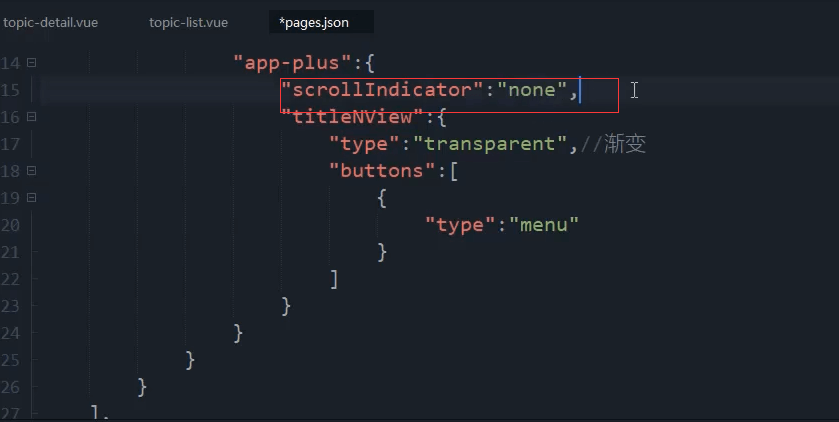Viewport: 839px width, 422px height.
Task: Open the topic-list.vue tab
Action: (x=188, y=23)
